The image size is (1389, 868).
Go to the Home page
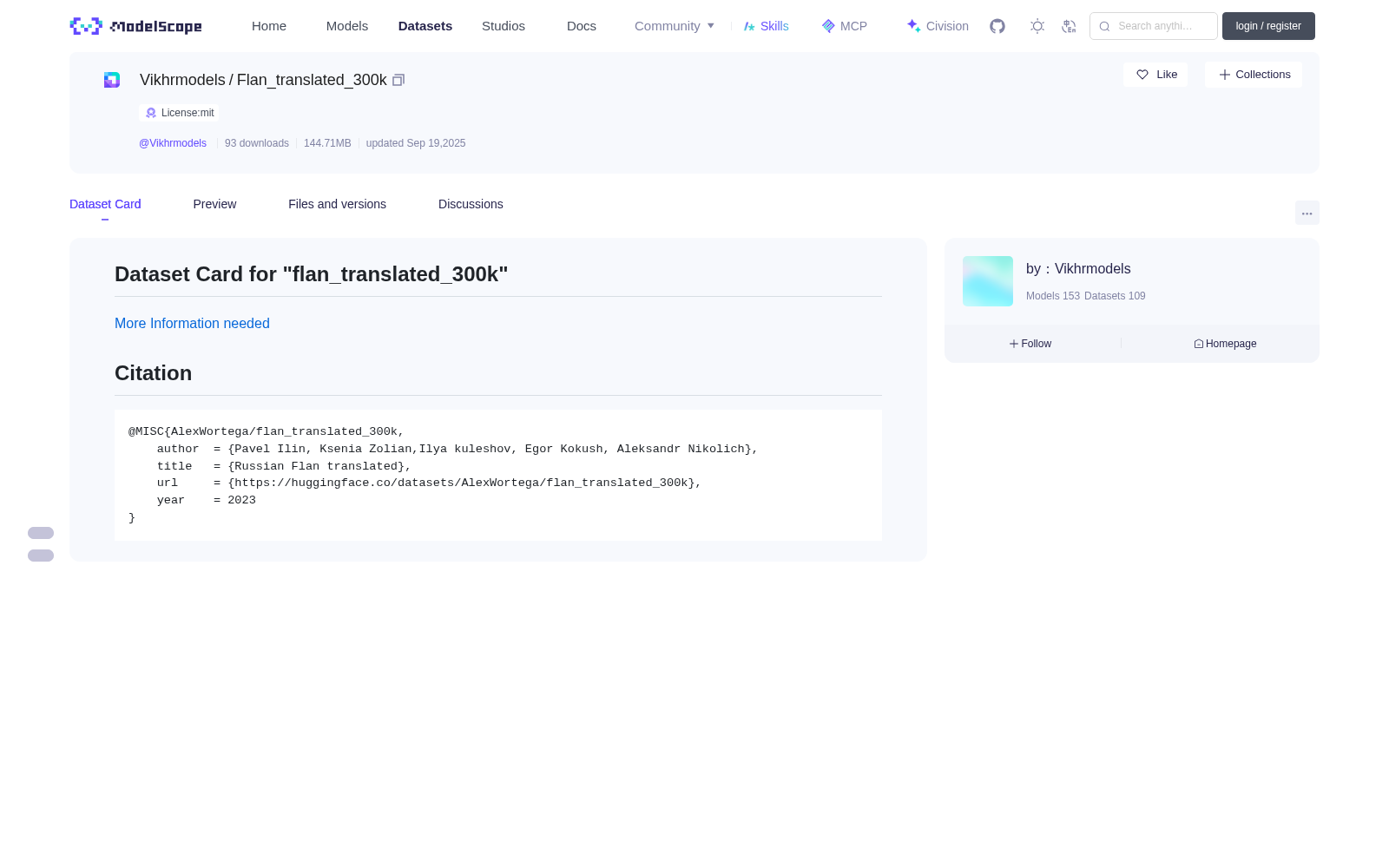269,26
